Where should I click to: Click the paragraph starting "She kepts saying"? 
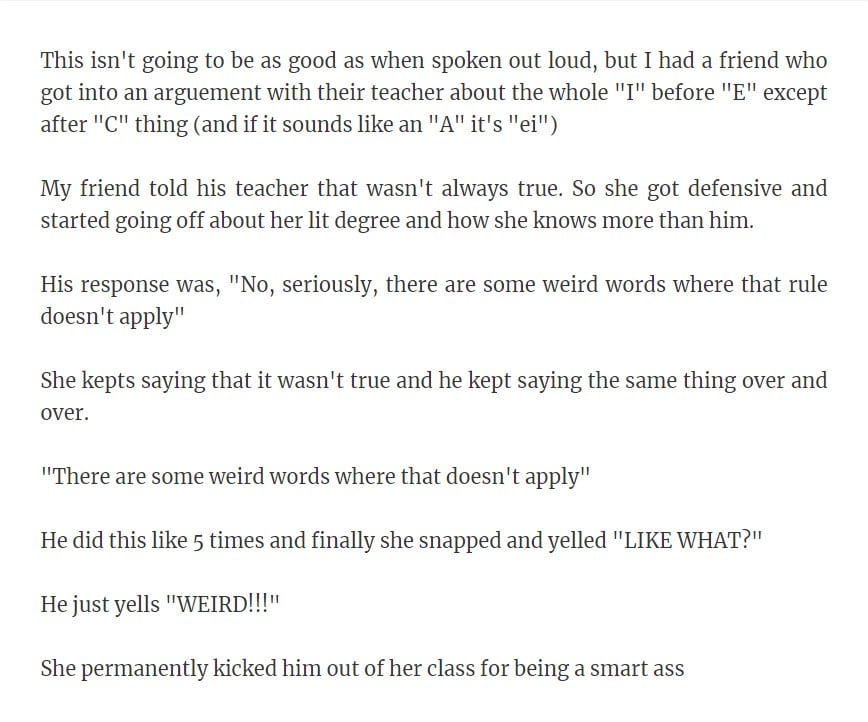tap(433, 396)
